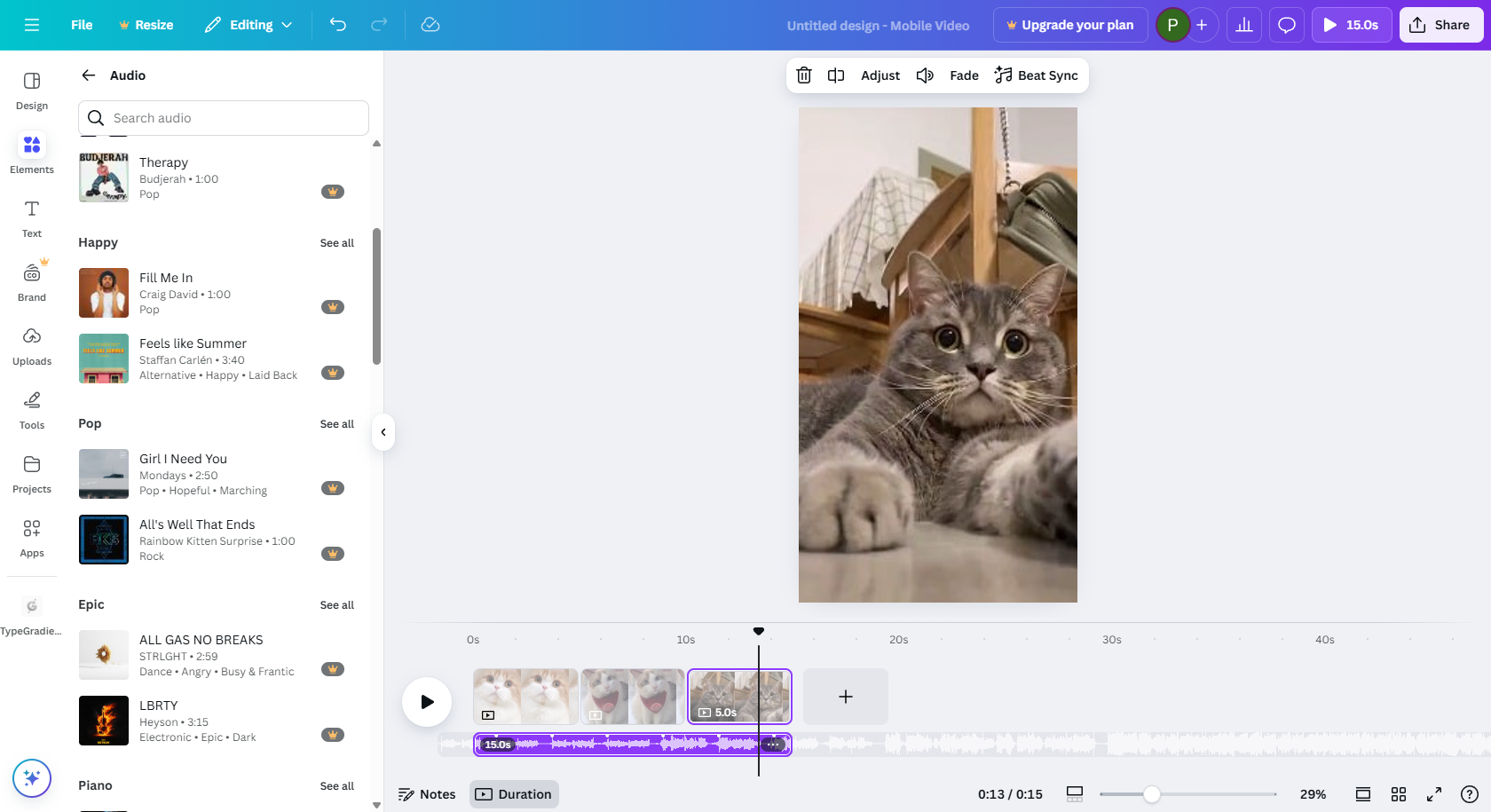Focus the Search audio field

point(224,118)
